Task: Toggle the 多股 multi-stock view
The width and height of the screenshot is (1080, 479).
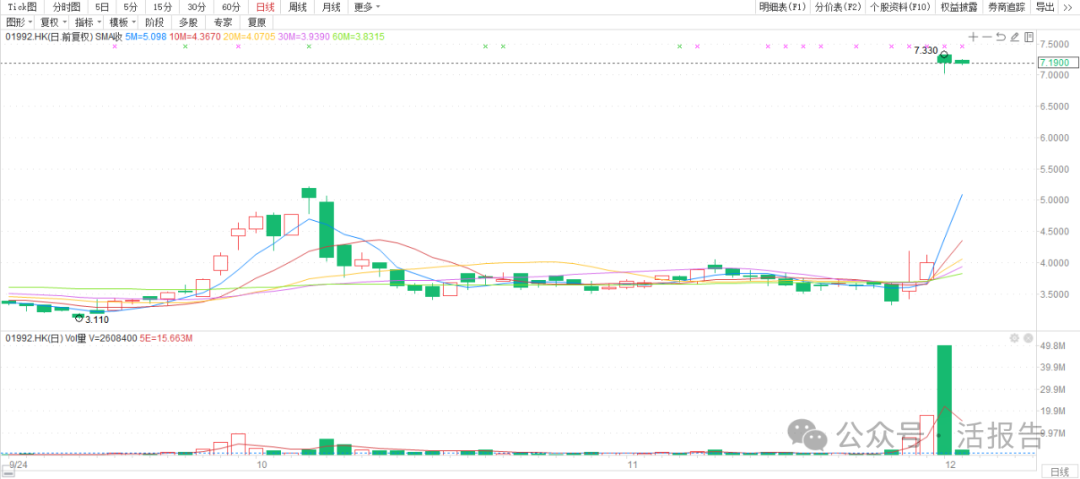Action: point(188,22)
